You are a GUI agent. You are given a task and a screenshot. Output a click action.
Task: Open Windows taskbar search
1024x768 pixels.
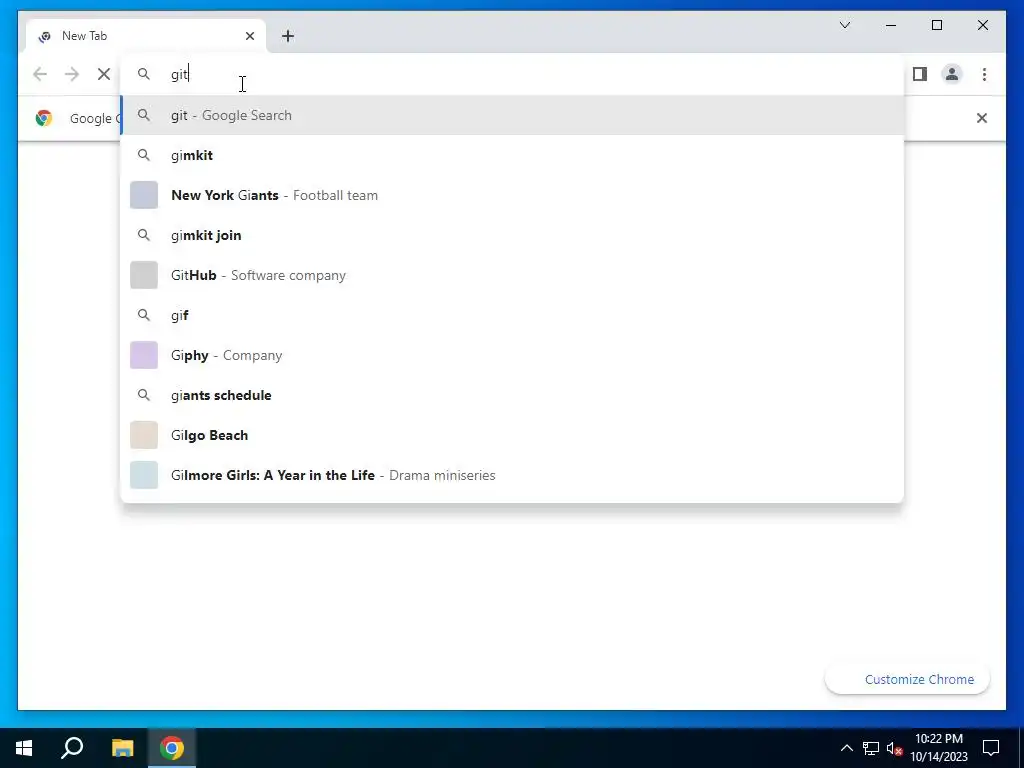pos(72,748)
